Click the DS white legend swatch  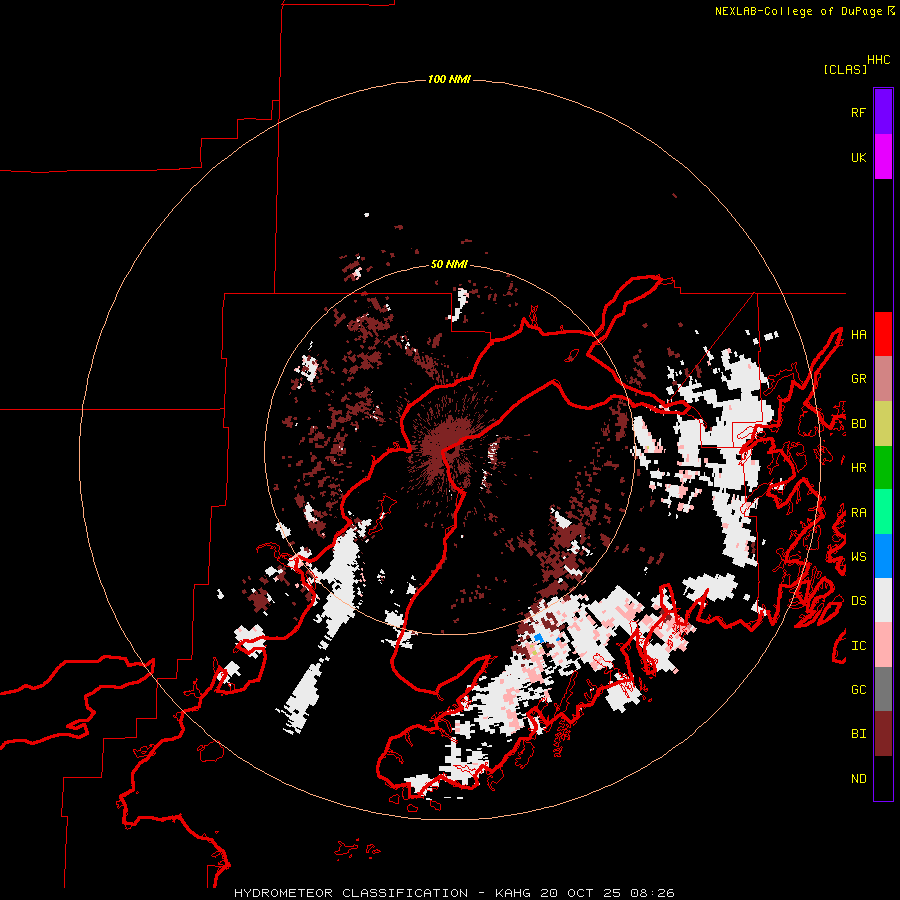click(883, 600)
